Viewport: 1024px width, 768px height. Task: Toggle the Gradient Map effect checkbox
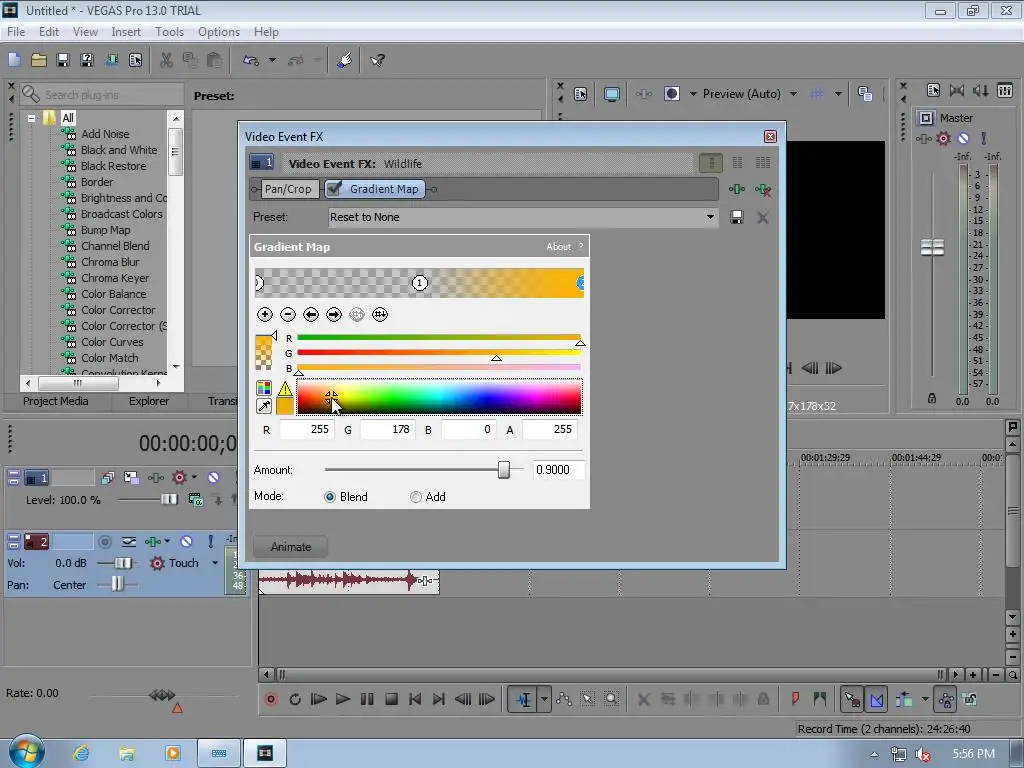point(334,189)
